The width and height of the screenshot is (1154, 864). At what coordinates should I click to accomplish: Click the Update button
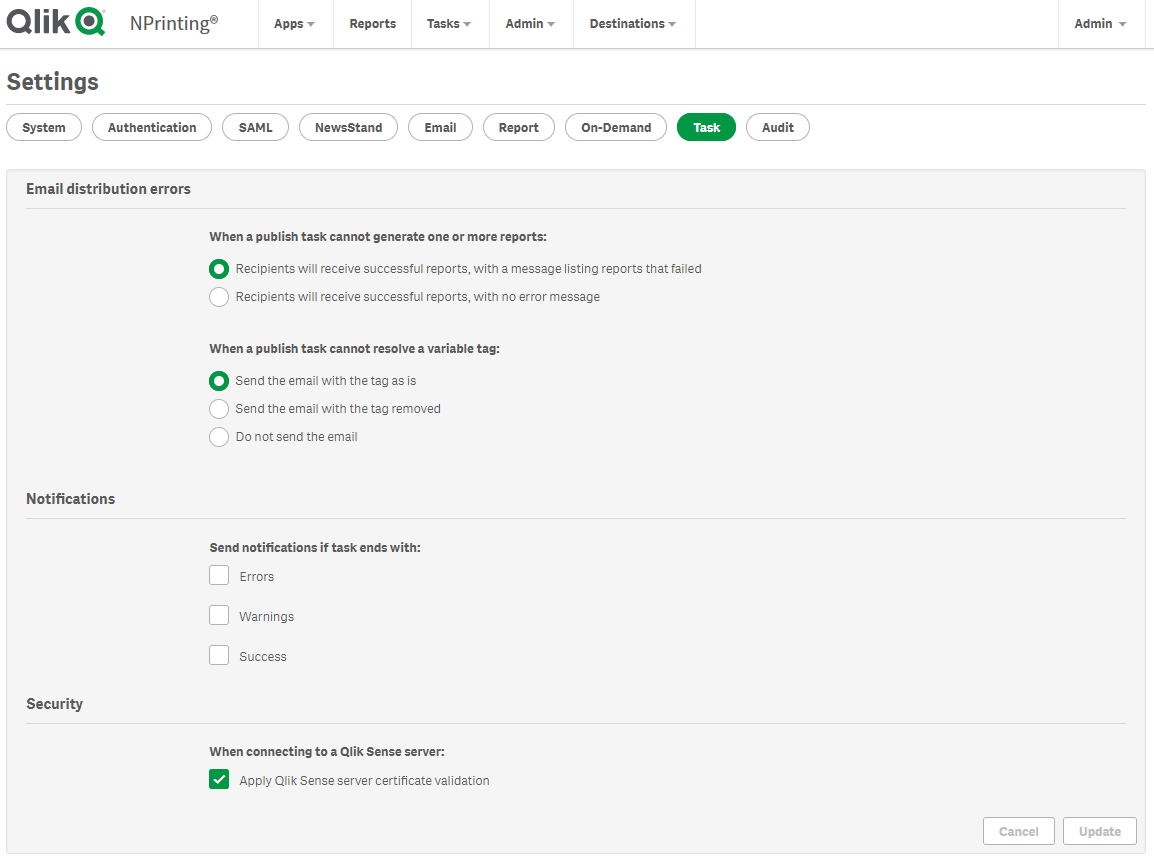[1099, 831]
